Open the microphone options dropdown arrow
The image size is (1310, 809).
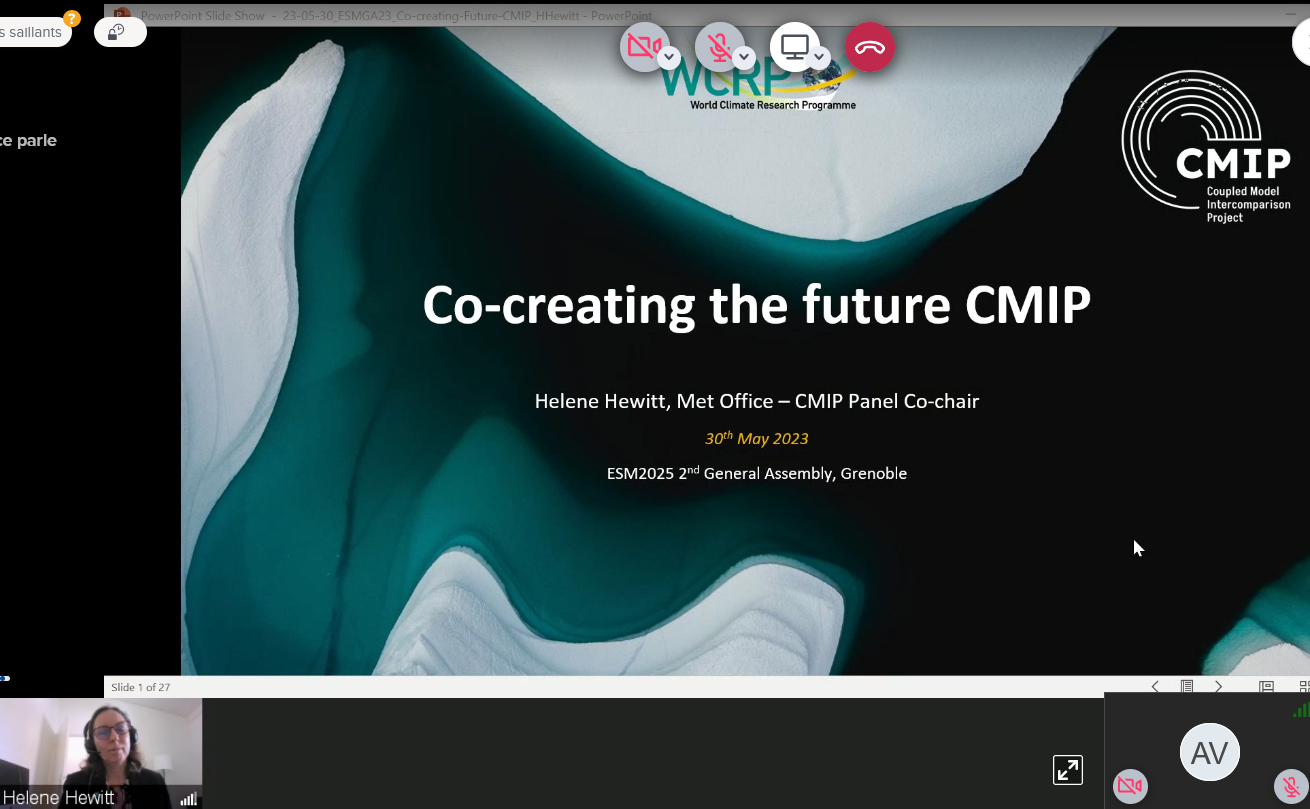tap(744, 58)
